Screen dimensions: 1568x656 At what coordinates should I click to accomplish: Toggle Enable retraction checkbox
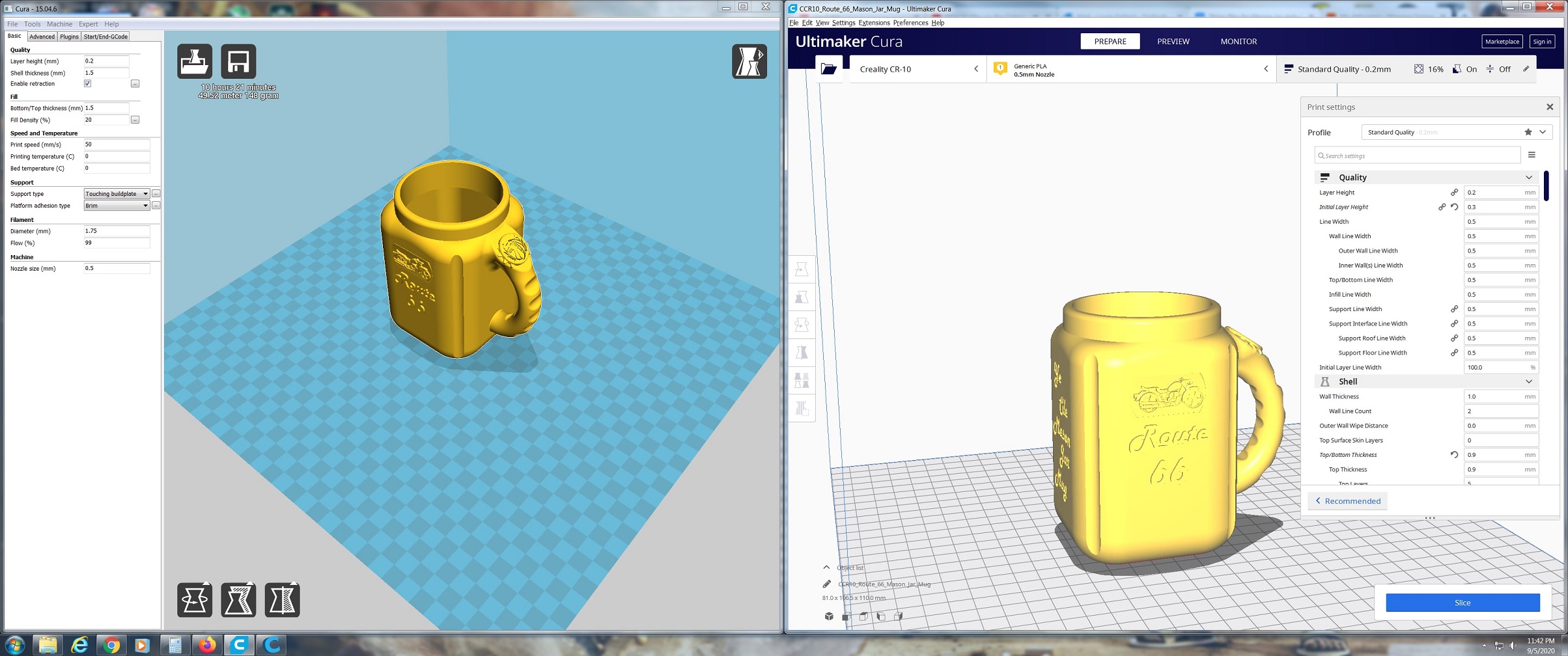87,83
